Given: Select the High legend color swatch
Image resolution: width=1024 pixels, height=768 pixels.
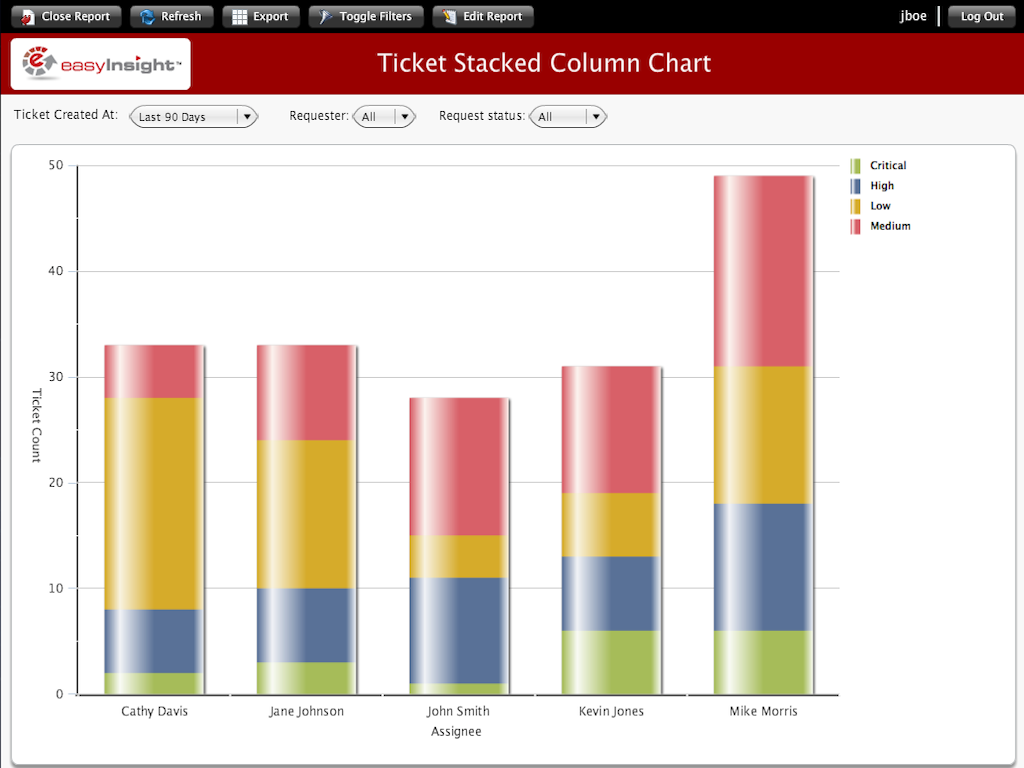Looking at the screenshot, I should pyautogui.click(x=855, y=186).
